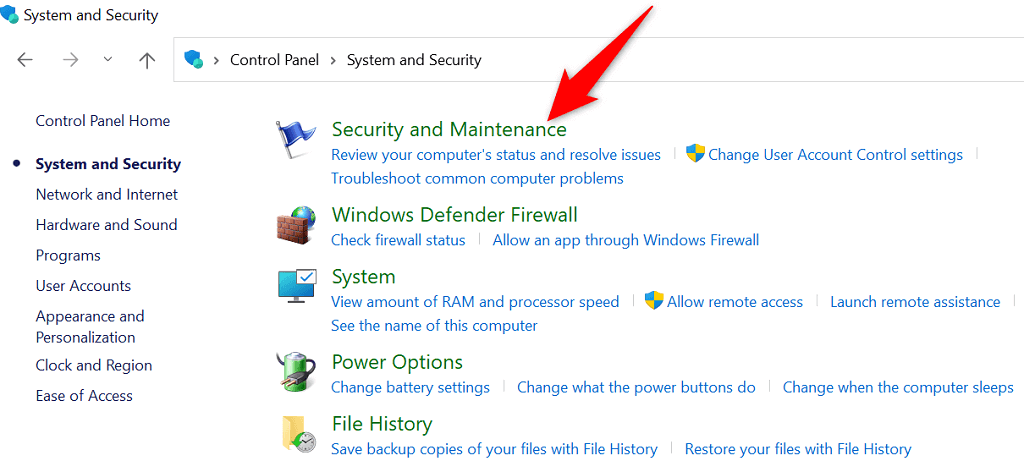The height and width of the screenshot is (461, 1024).
Task: Click the Windows Defender Firewall brick icon
Action: coord(297,225)
